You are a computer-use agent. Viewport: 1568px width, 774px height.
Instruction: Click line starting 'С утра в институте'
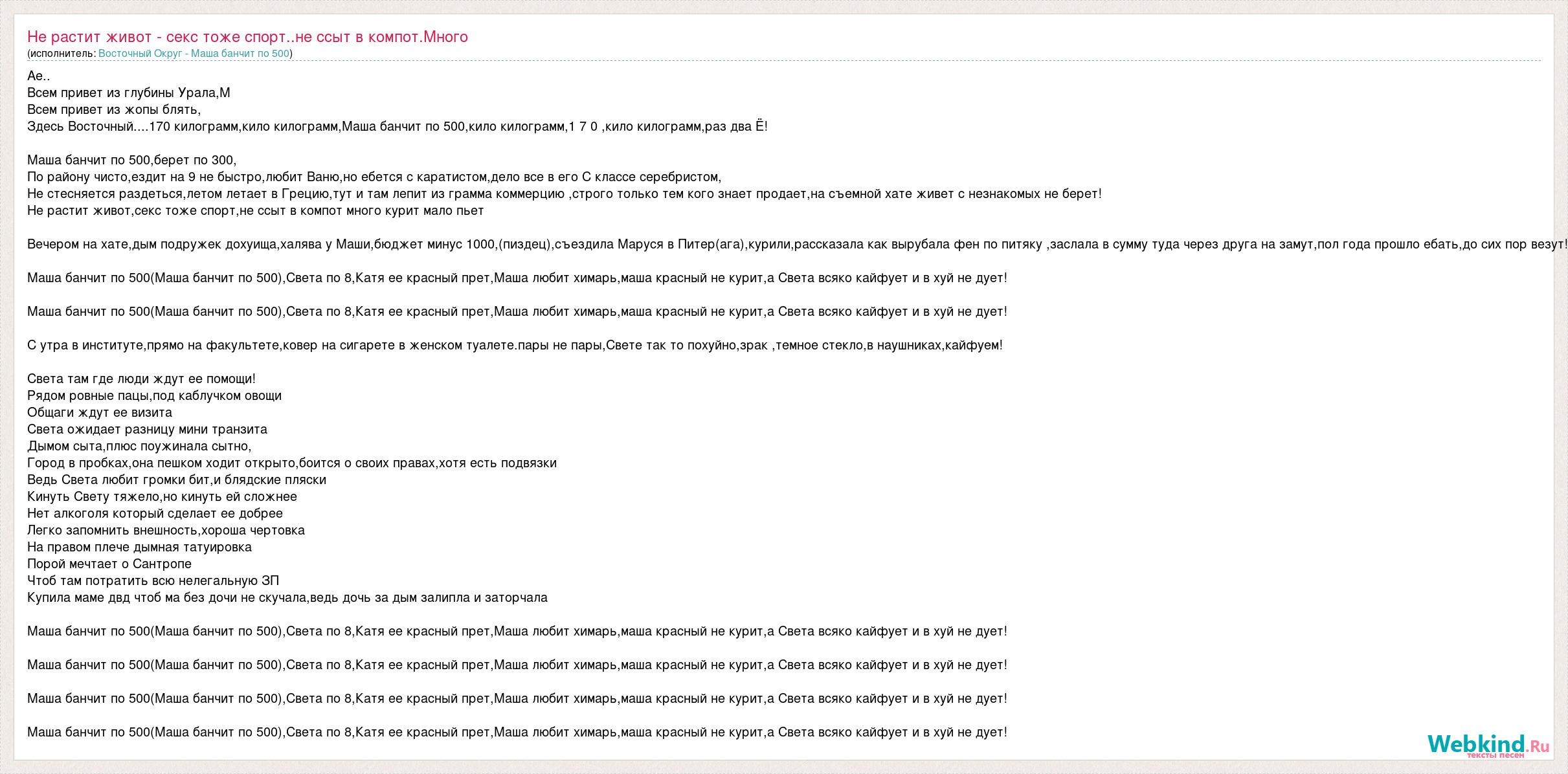(515, 345)
